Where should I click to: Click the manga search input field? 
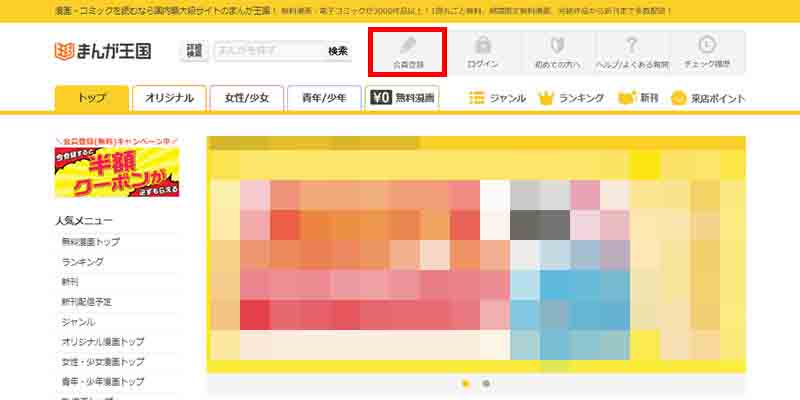(267, 51)
